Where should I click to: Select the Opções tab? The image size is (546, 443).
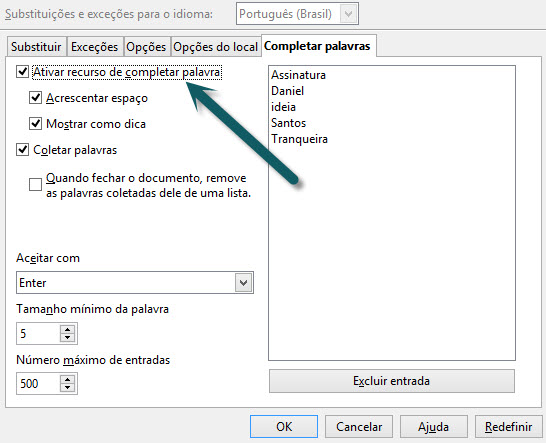point(146,47)
